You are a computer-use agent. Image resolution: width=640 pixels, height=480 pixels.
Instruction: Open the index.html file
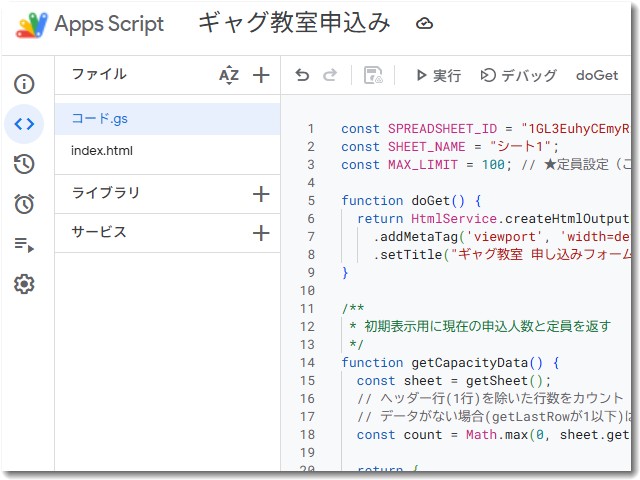tap(102, 151)
